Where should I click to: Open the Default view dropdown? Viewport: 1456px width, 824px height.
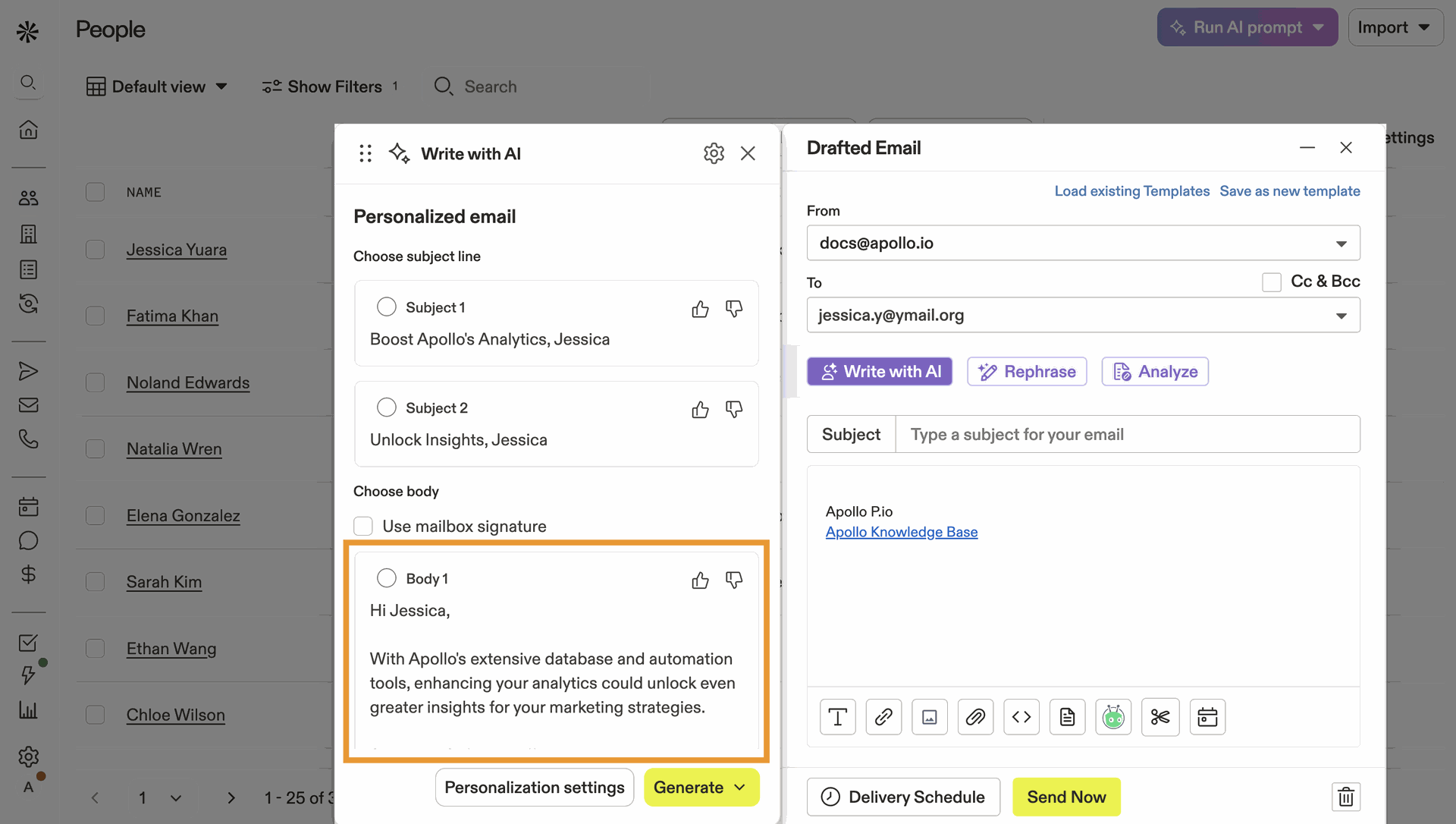(158, 86)
